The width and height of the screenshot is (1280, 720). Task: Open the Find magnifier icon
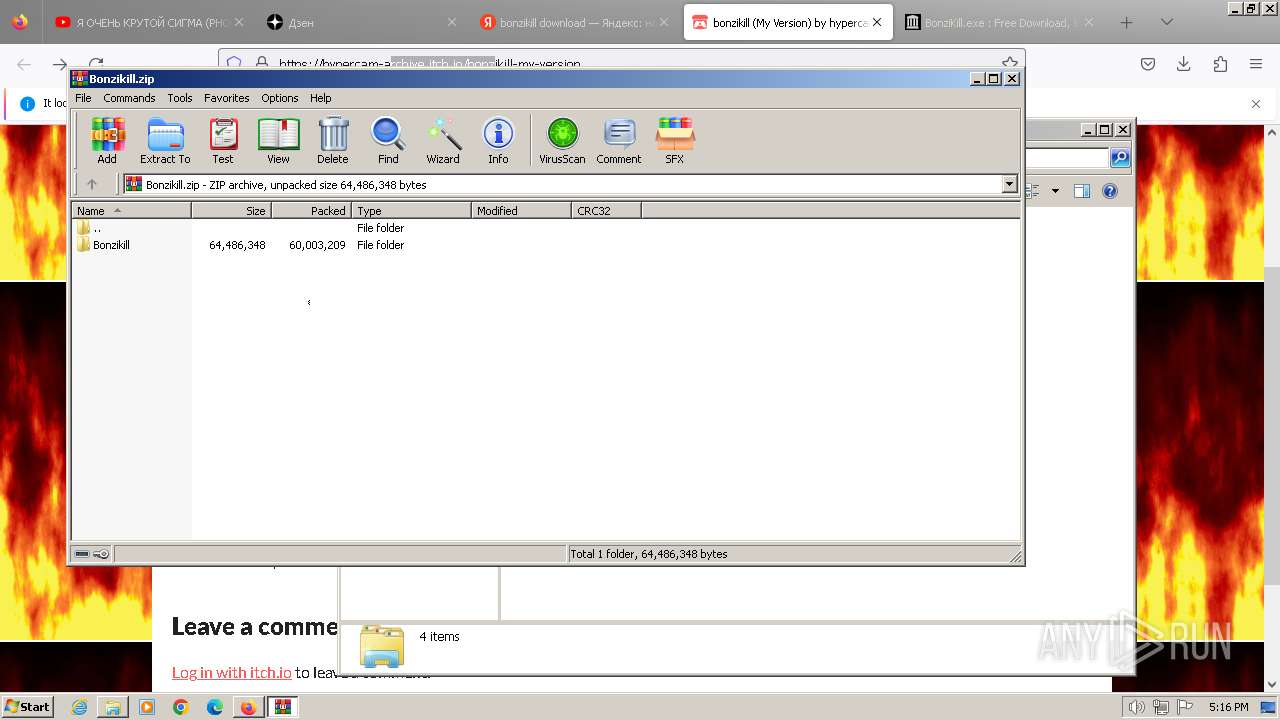[x=388, y=140]
